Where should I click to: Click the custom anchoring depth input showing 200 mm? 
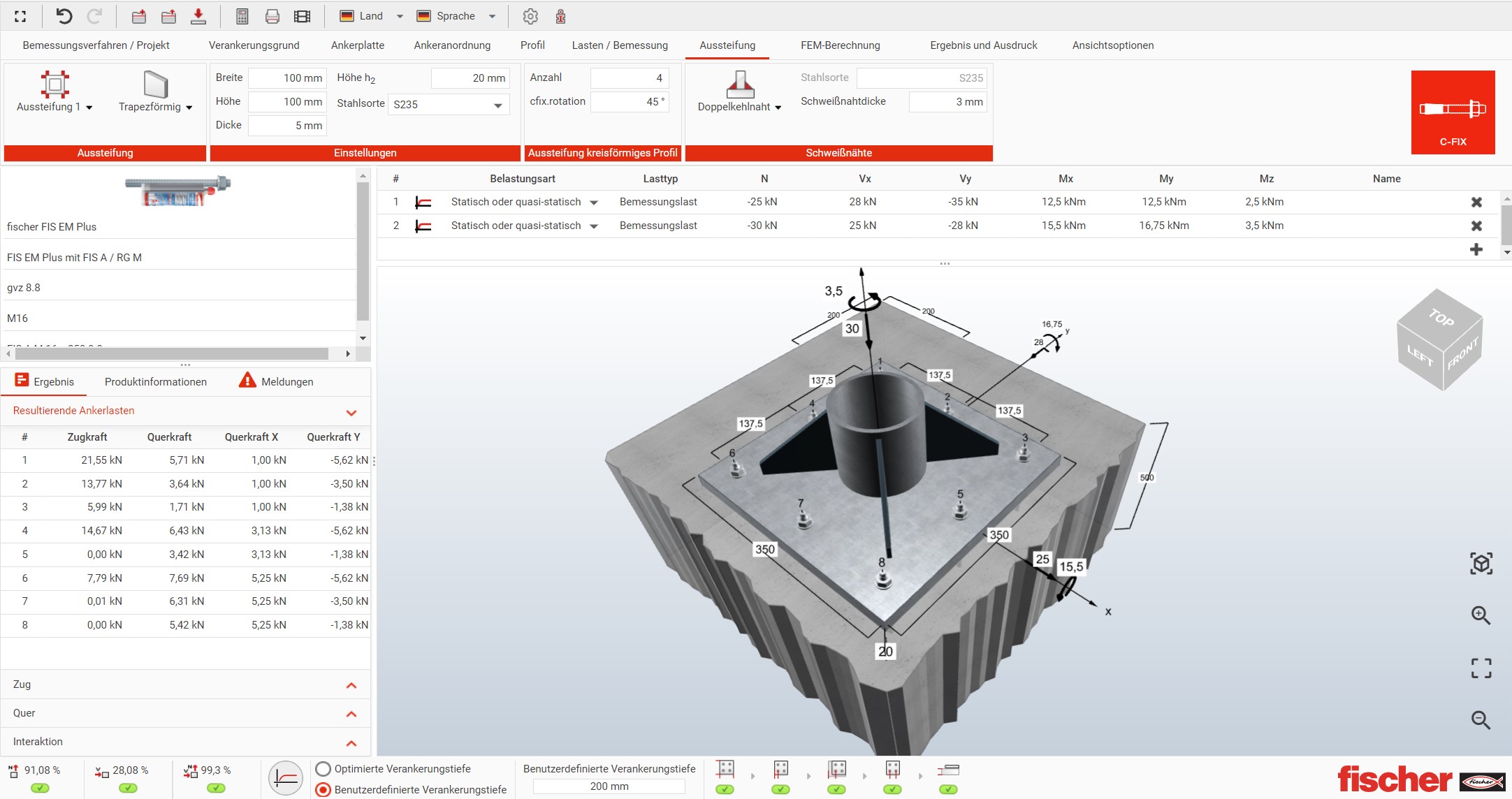[609, 785]
